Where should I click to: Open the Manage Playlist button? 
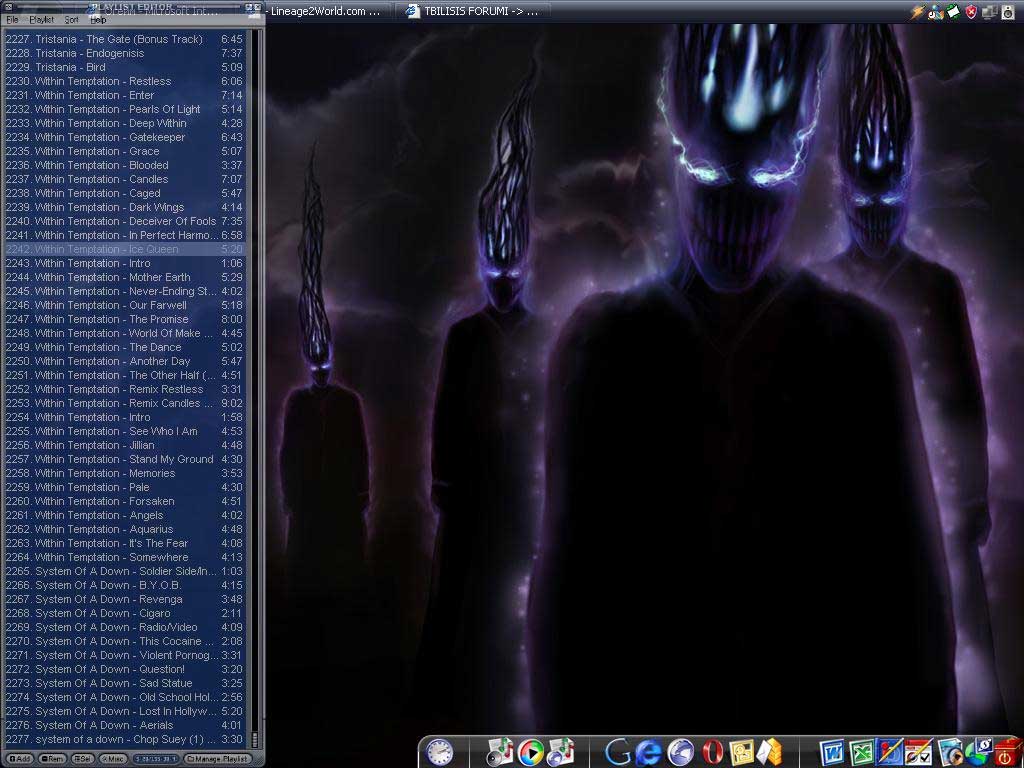click(x=217, y=759)
